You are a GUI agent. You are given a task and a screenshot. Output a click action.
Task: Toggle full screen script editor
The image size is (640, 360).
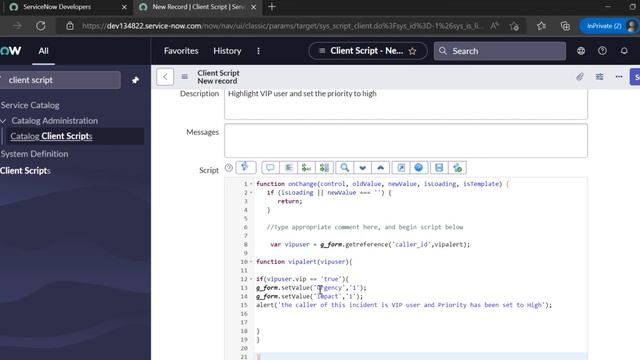(x=401, y=168)
